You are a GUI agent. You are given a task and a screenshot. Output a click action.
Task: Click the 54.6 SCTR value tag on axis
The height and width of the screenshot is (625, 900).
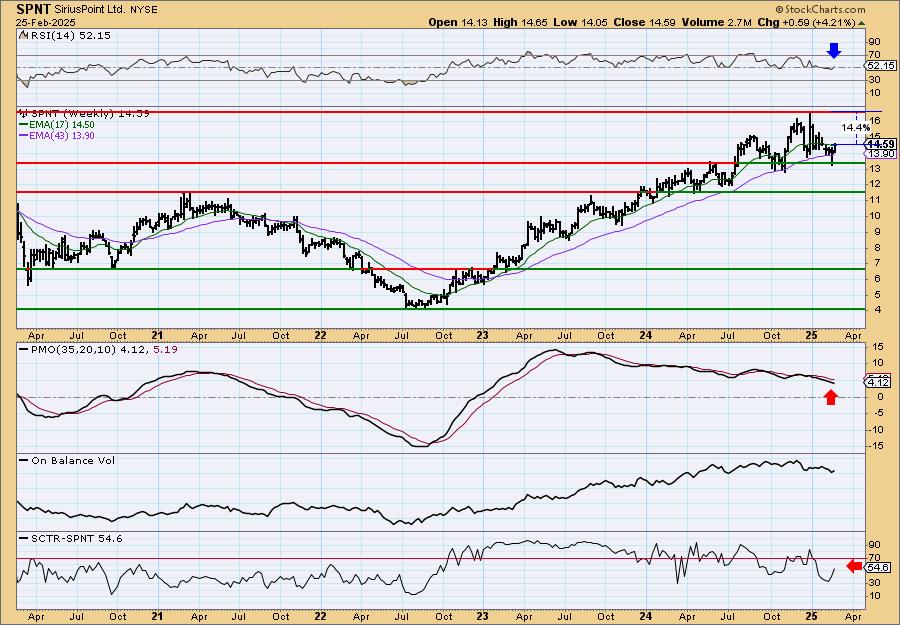coord(880,566)
